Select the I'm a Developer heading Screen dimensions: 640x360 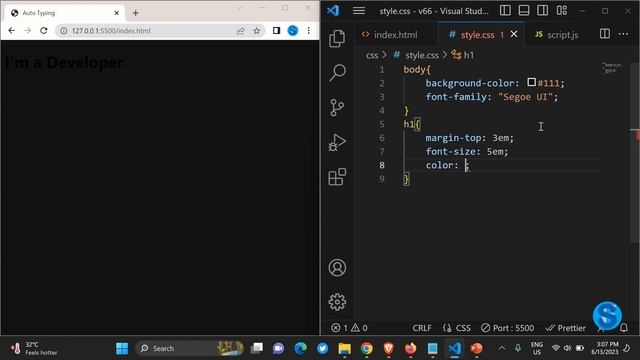tap(64, 62)
